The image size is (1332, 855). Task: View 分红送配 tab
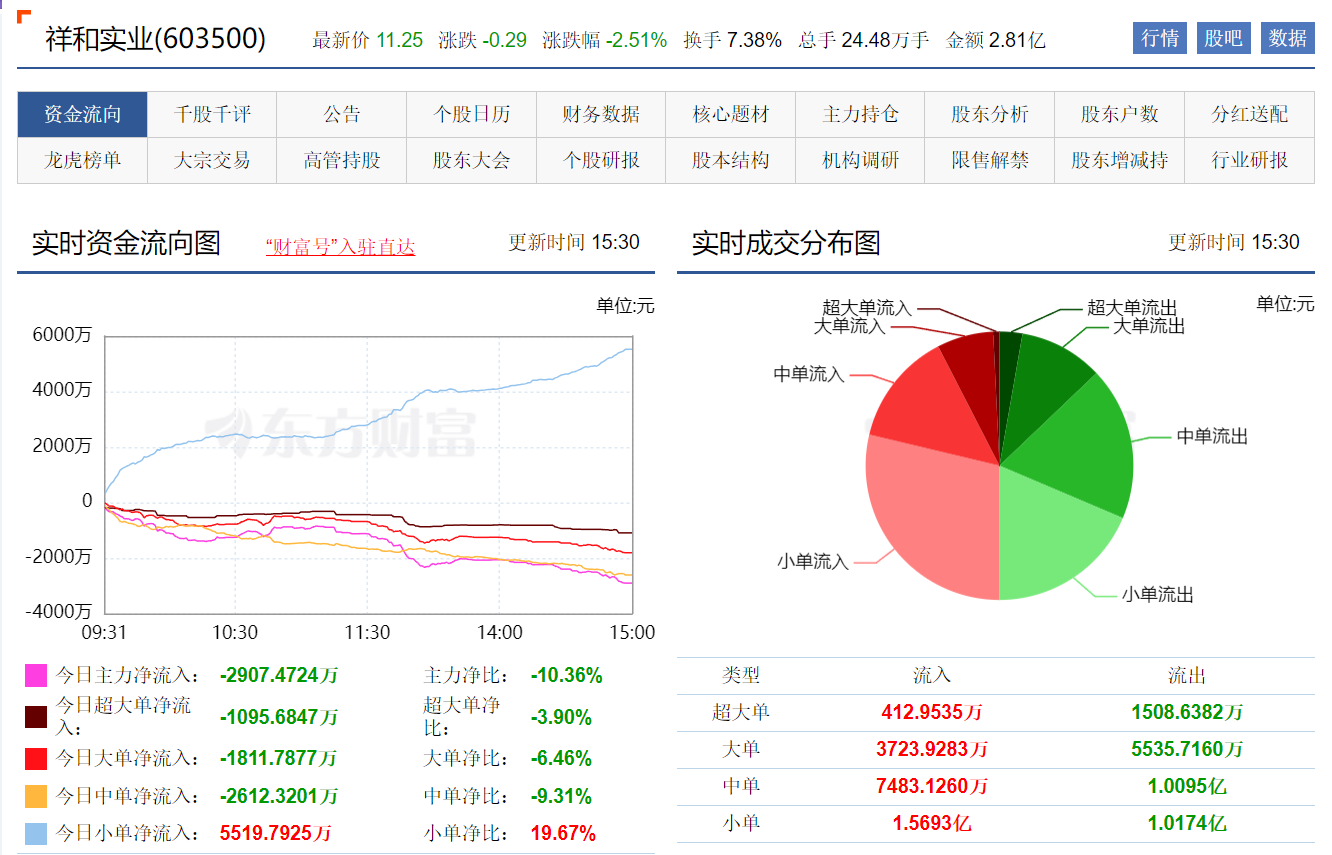click(x=1250, y=114)
